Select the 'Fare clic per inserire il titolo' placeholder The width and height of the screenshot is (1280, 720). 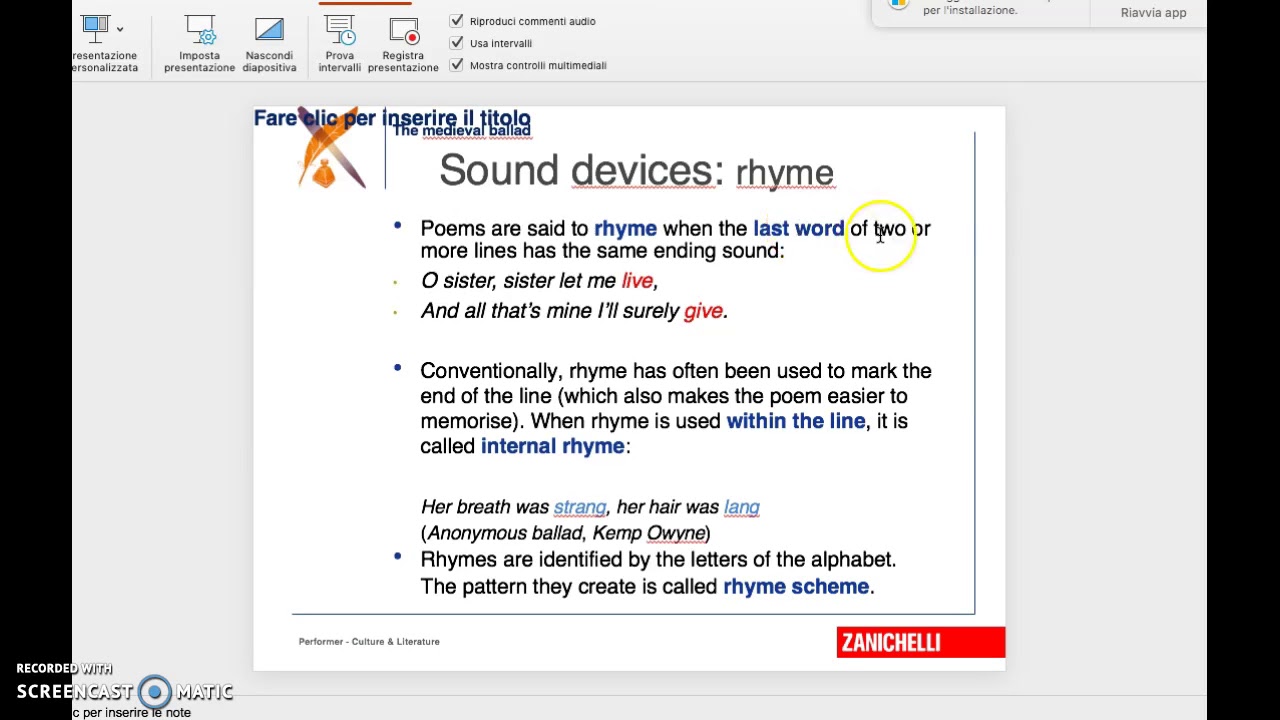392,118
